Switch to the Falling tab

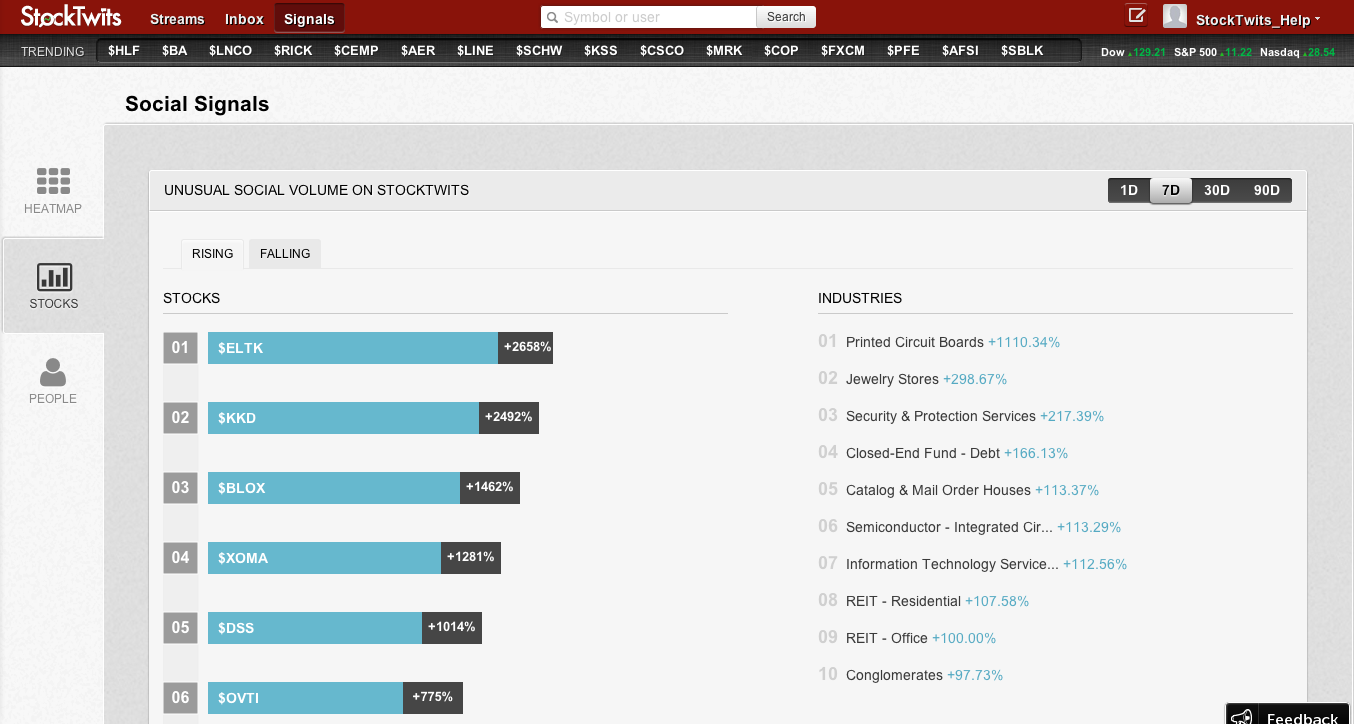[285, 254]
